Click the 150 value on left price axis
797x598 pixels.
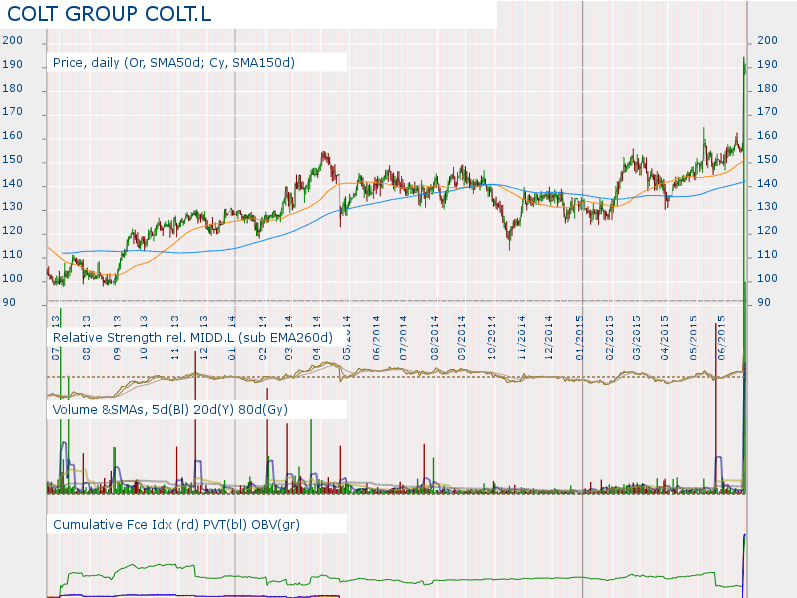[13, 159]
